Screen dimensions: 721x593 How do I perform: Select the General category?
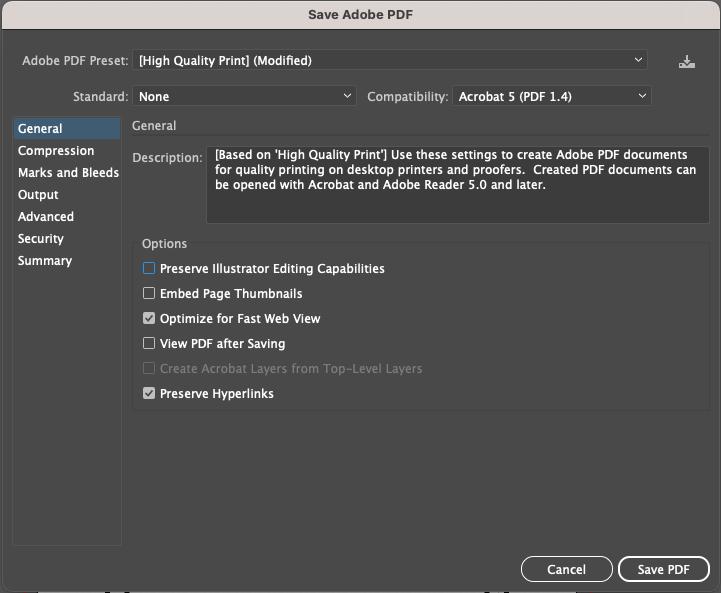(67, 129)
